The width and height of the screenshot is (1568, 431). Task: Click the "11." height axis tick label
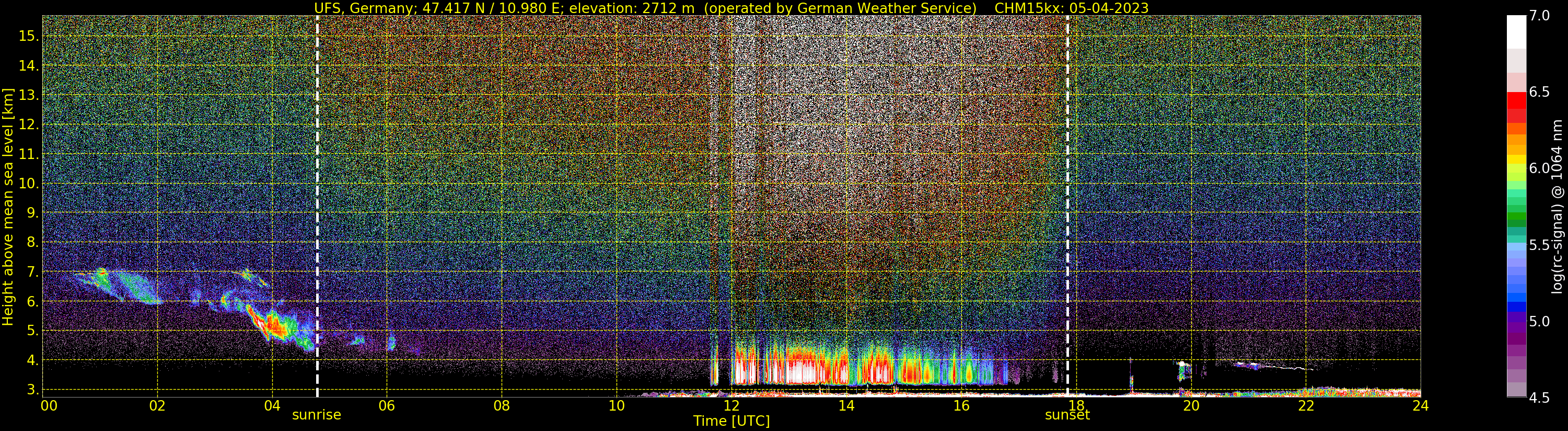[x=30, y=154]
